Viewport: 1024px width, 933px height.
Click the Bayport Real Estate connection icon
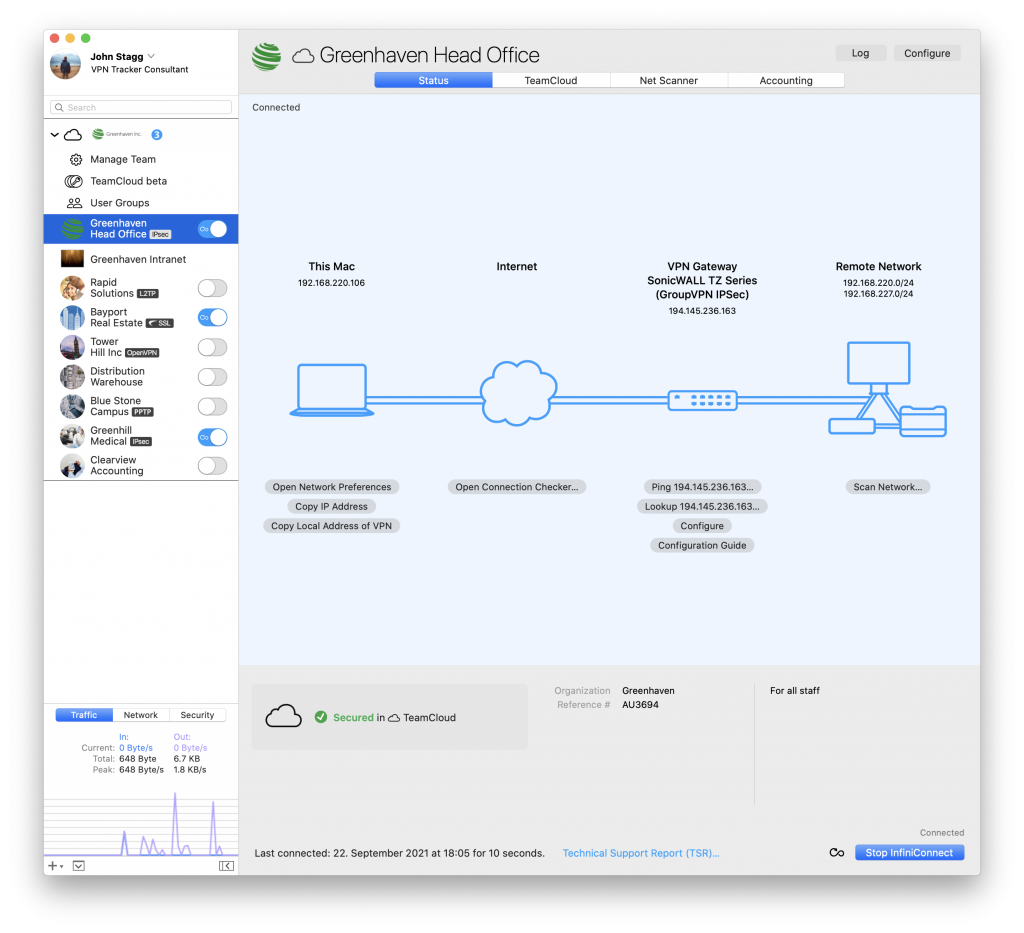pos(72,317)
